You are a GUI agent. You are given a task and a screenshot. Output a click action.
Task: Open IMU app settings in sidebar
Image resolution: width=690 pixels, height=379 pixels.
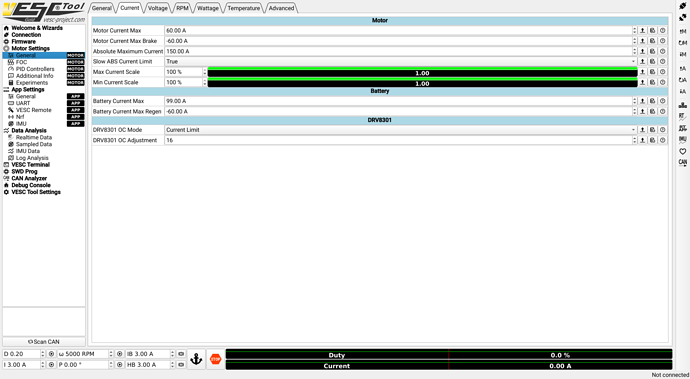point(21,124)
